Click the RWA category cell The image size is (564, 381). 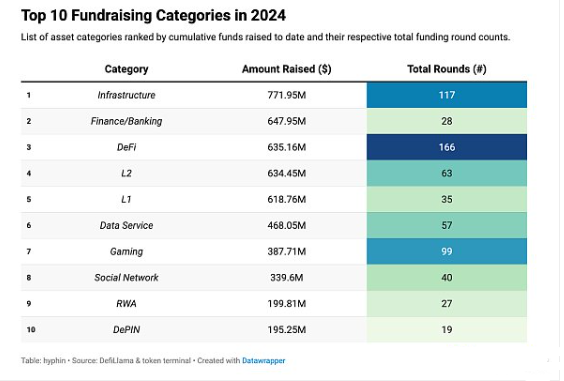click(126, 304)
